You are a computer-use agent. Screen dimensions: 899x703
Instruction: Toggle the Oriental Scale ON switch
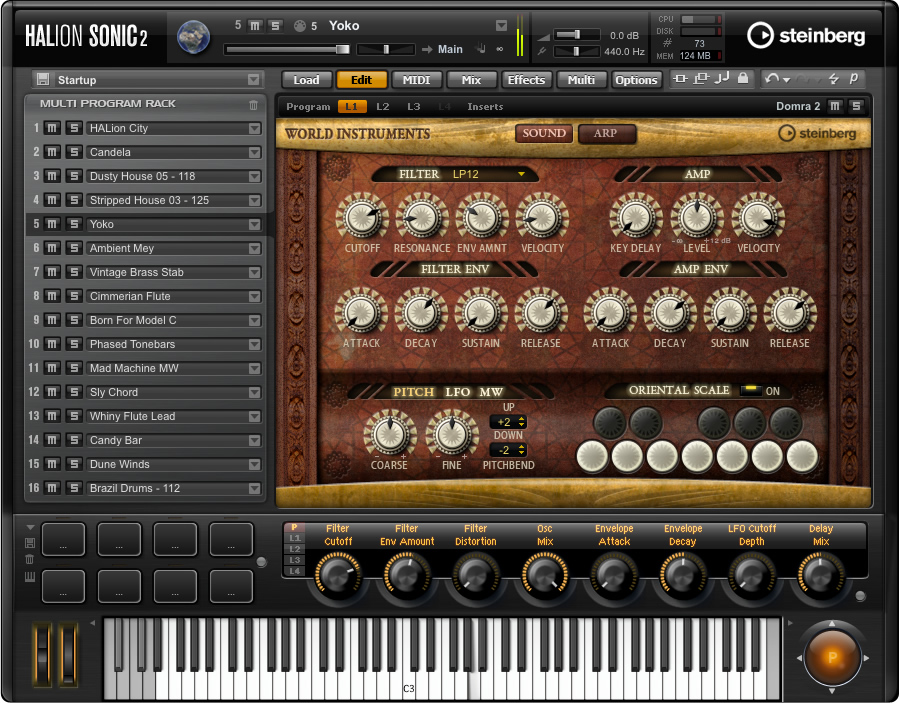pos(749,391)
